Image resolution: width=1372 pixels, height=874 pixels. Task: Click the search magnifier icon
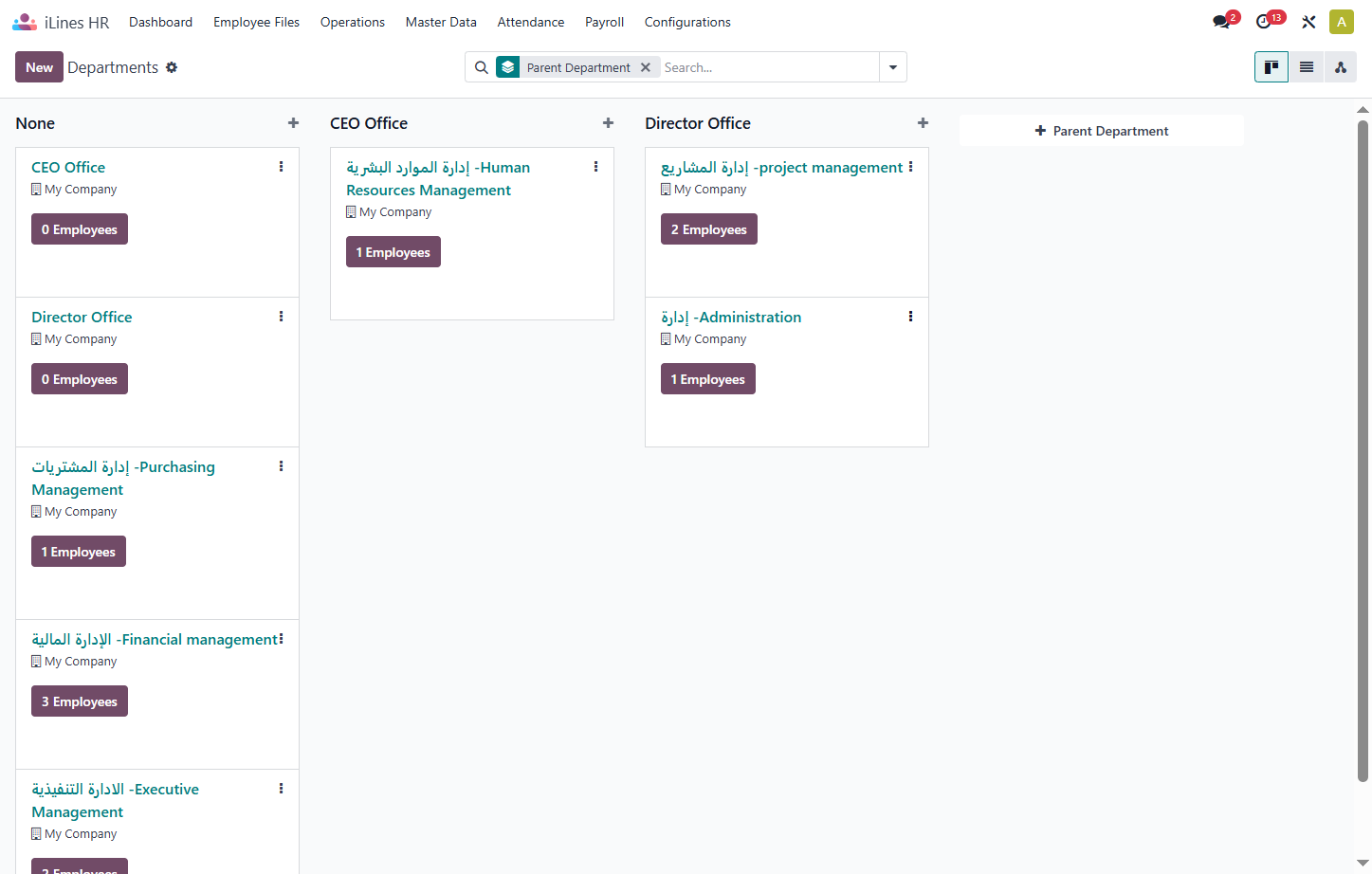tap(482, 67)
